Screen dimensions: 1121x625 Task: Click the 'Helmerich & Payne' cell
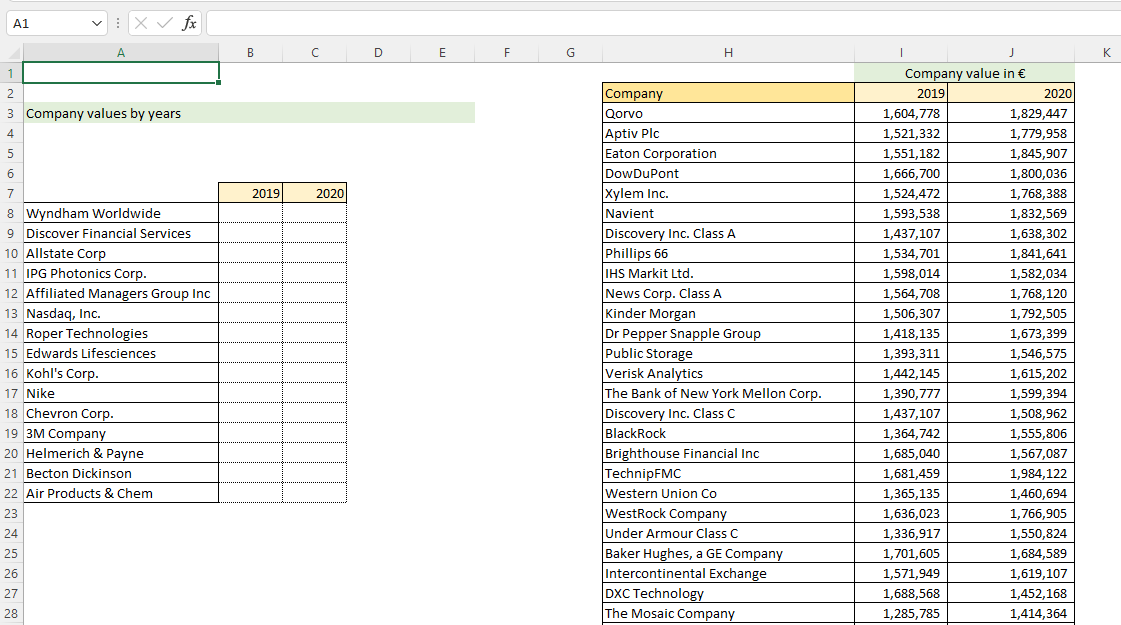[x=121, y=454]
